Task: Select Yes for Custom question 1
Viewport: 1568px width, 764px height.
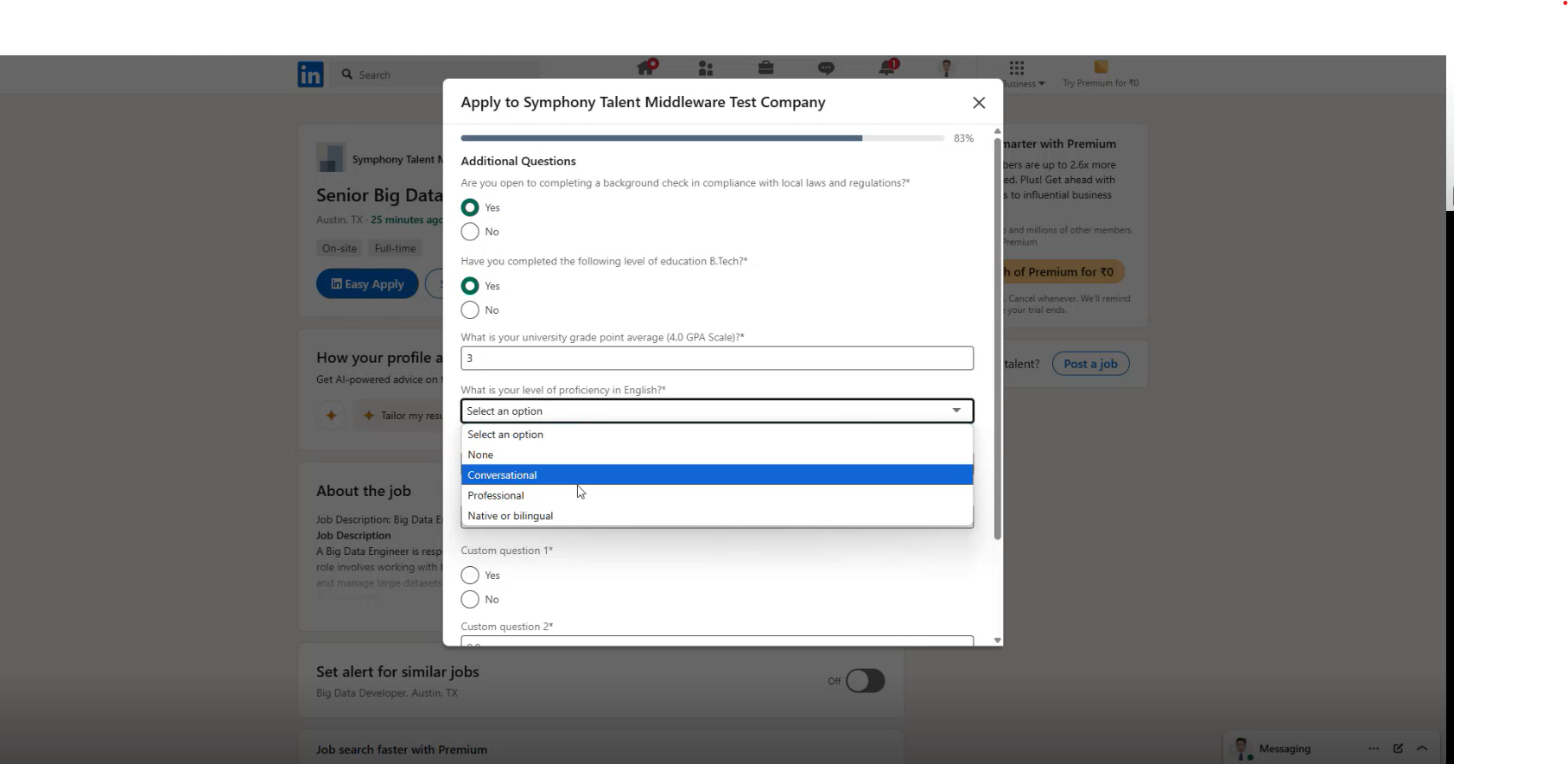Action: coord(470,576)
